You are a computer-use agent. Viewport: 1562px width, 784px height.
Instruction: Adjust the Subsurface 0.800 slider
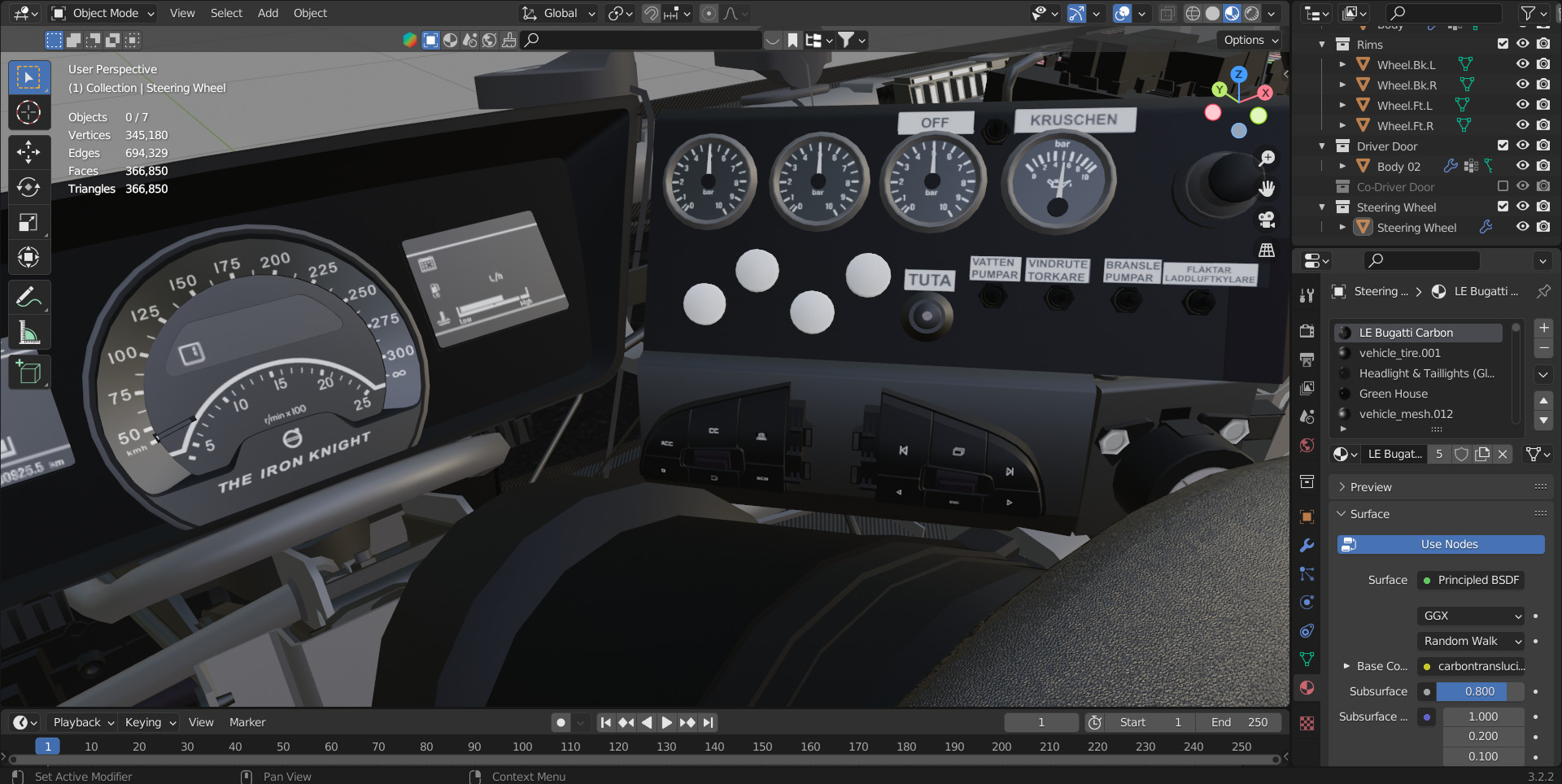click(1481, 691)
